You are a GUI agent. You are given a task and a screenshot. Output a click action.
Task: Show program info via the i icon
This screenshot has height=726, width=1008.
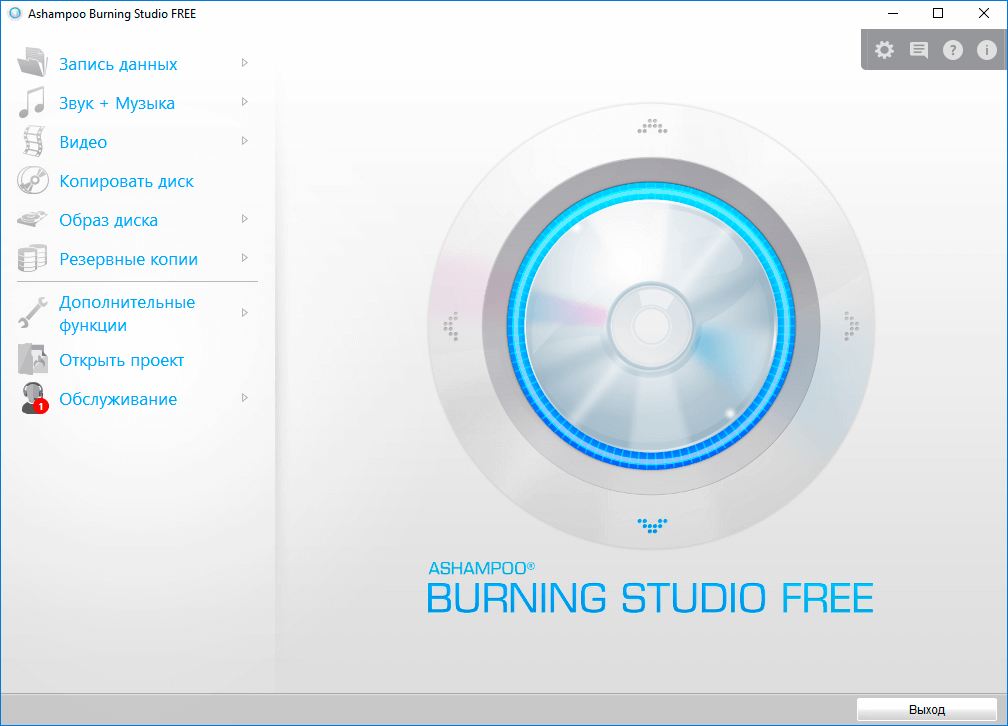986,50
